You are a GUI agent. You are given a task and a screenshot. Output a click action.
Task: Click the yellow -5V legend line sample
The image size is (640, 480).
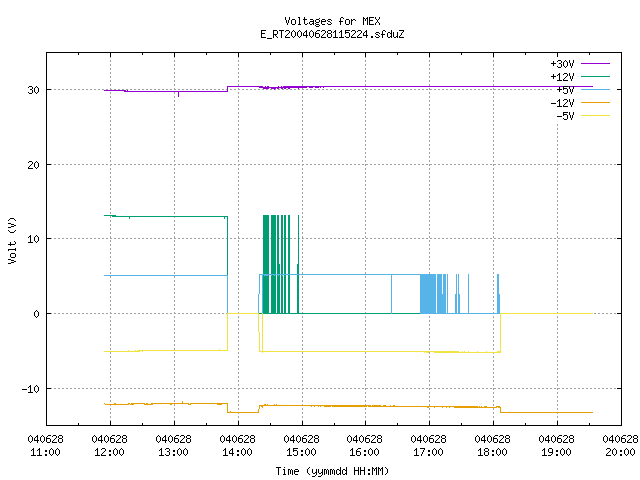(x=595, y=116)
